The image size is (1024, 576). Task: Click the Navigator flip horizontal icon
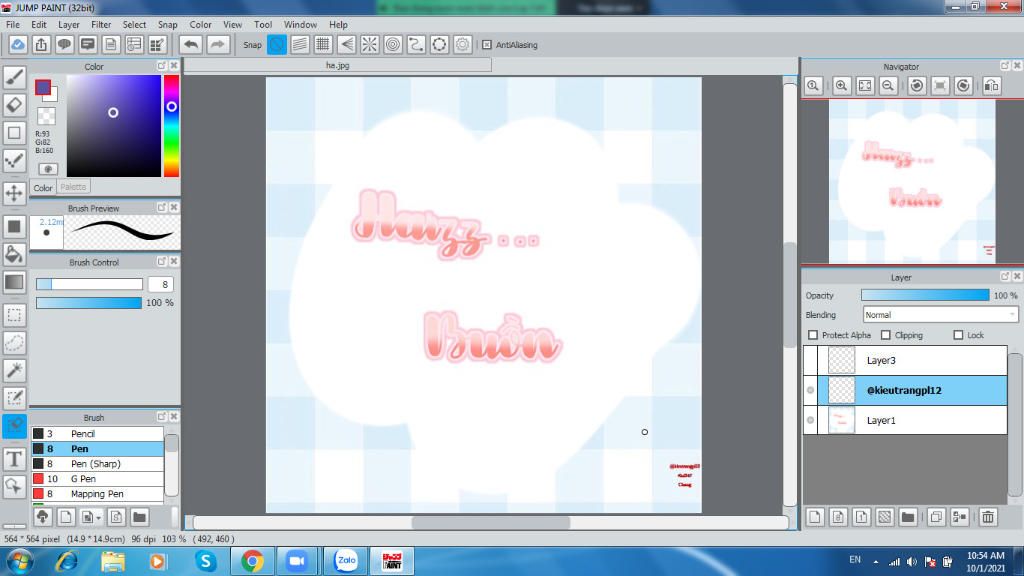tap(991, 86)
